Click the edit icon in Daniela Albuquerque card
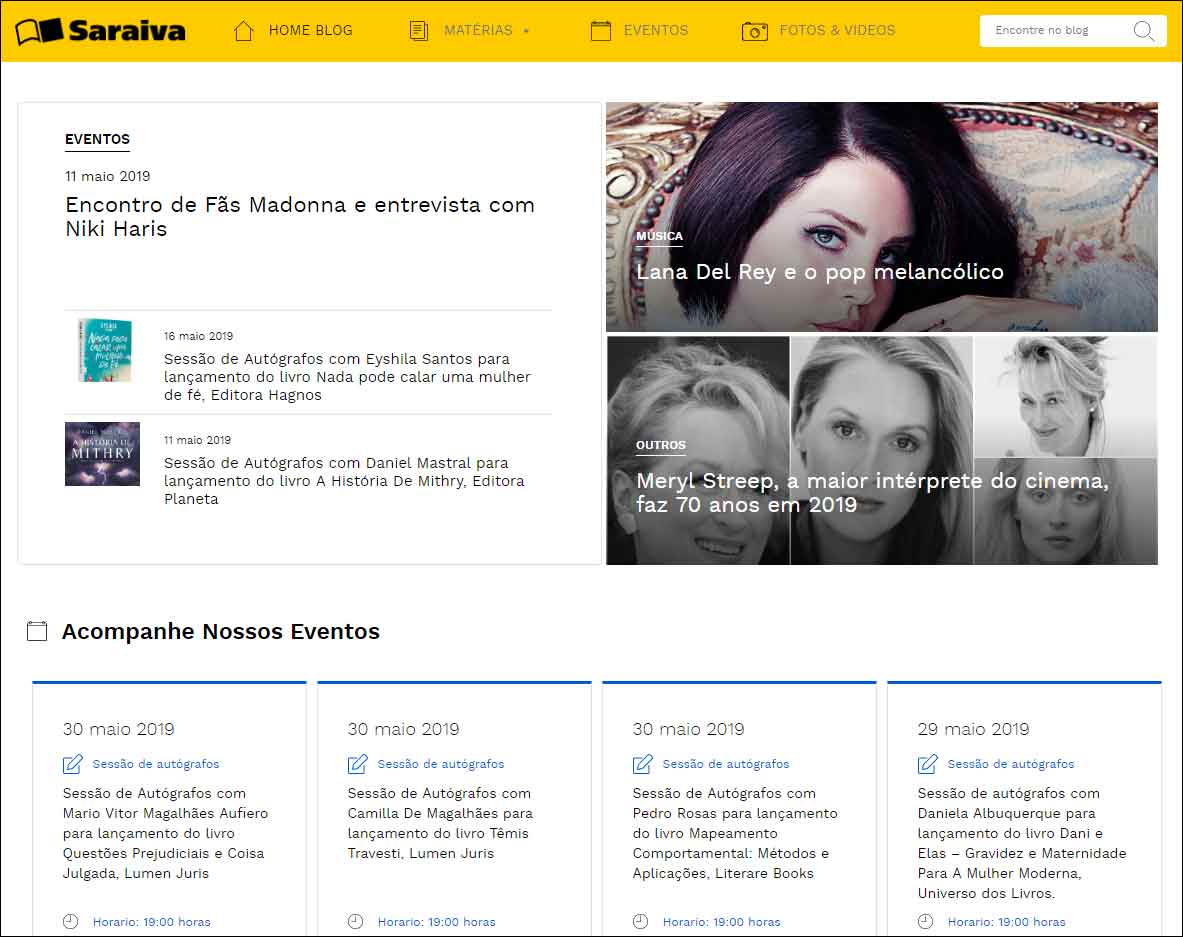The height and width of the screenshot is (937, 1183). point(928,764)
